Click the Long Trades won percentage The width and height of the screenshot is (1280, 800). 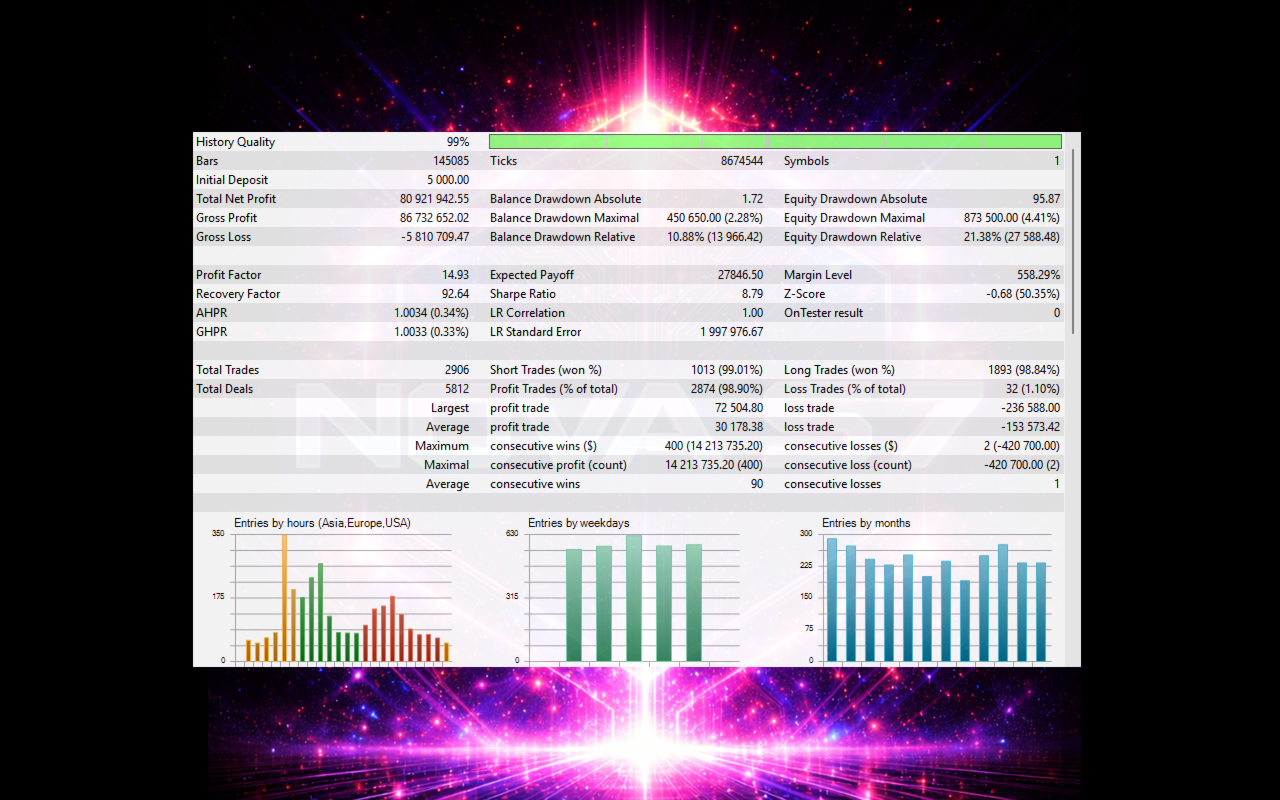click(1019, 369)
